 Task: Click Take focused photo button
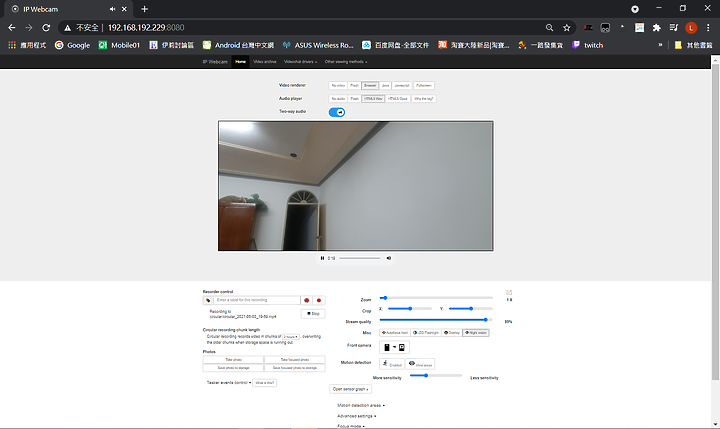pos(294,360)
